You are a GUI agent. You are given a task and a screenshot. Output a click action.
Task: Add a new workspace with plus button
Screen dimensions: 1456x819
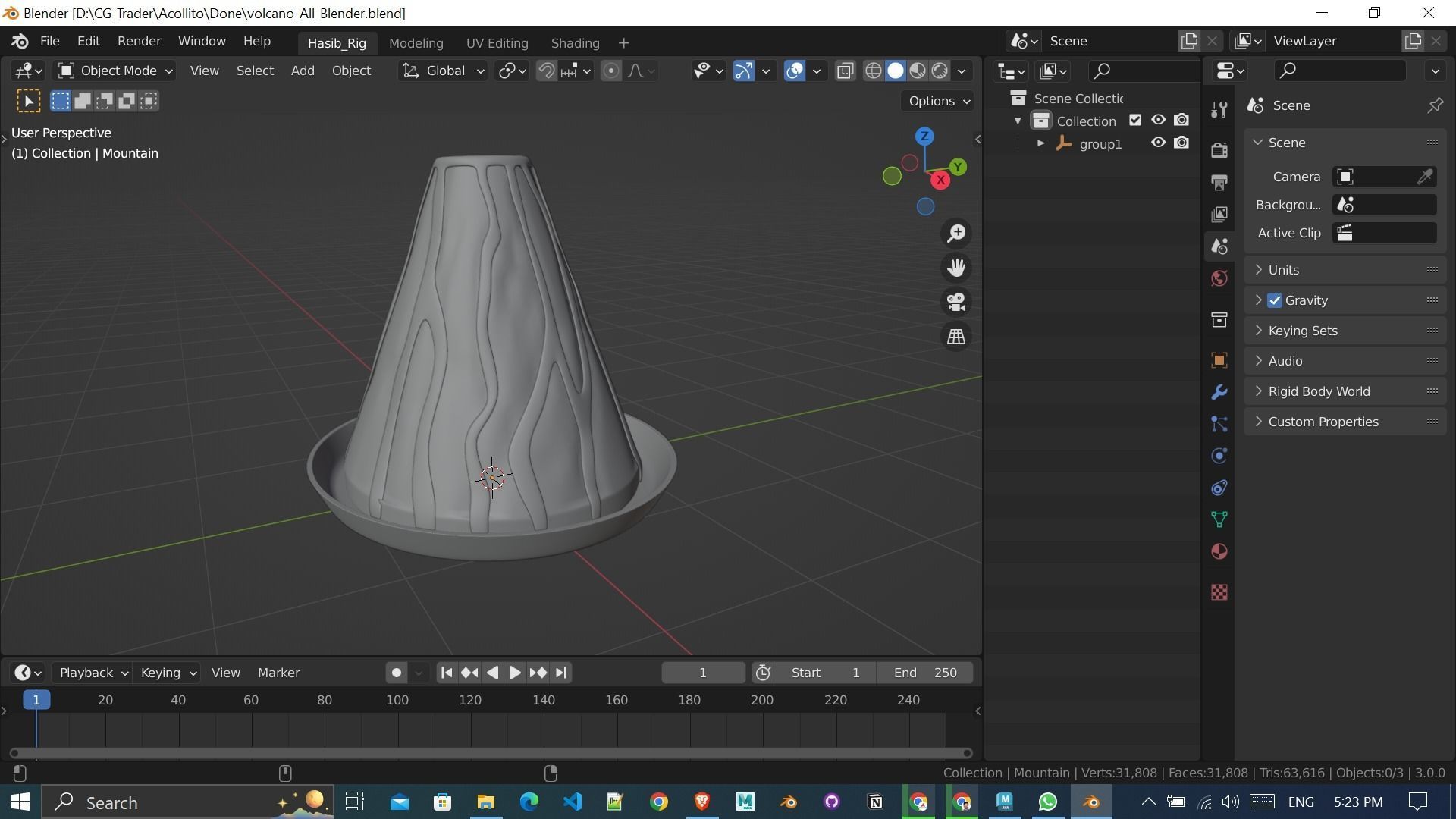click(x=623, y=43)
